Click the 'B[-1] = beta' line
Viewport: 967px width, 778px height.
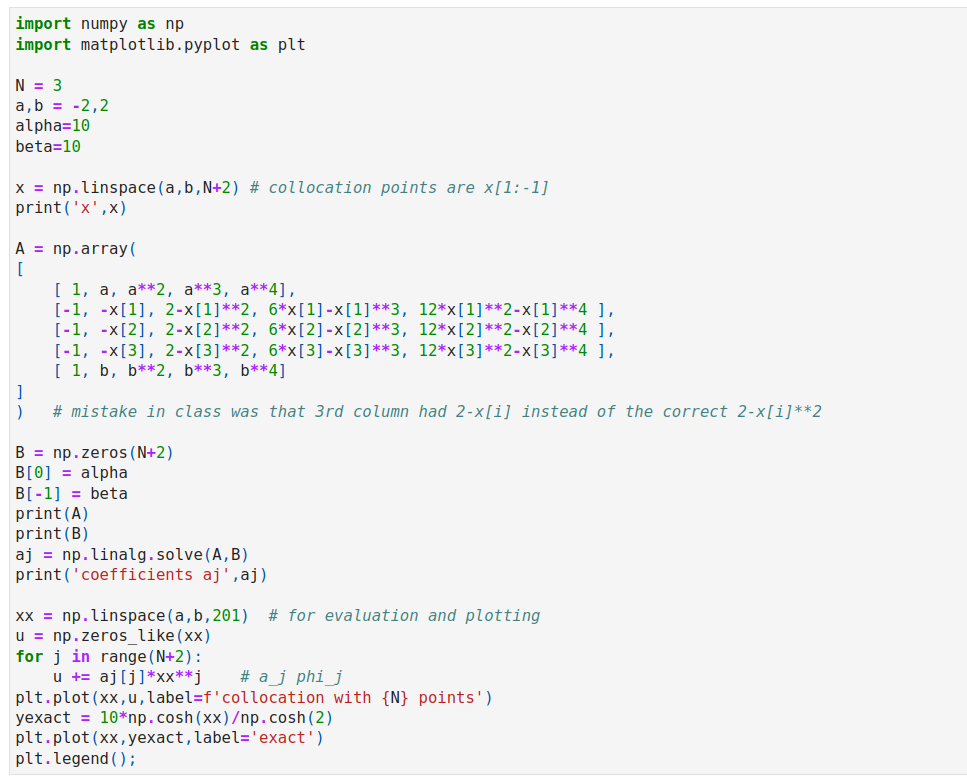[x=72, y=493]
